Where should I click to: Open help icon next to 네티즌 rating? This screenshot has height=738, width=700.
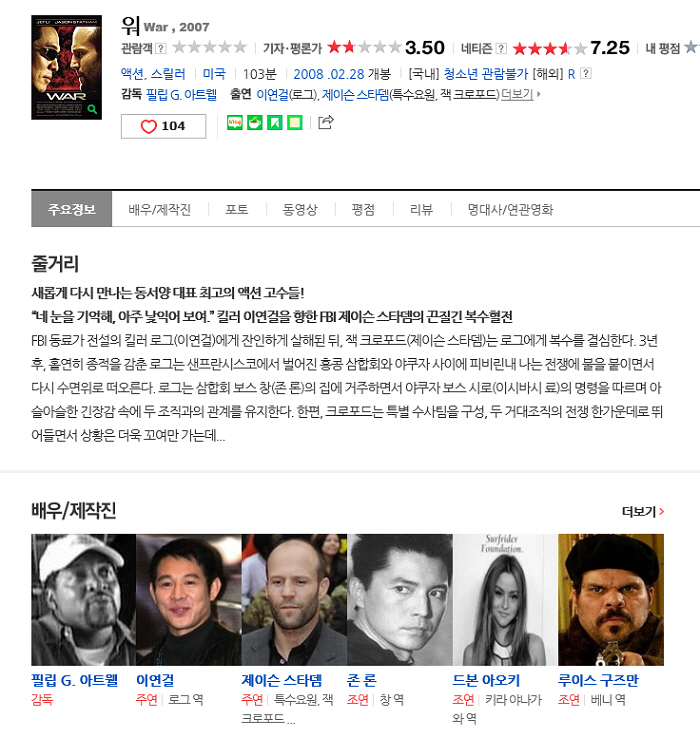click(502, 48)
